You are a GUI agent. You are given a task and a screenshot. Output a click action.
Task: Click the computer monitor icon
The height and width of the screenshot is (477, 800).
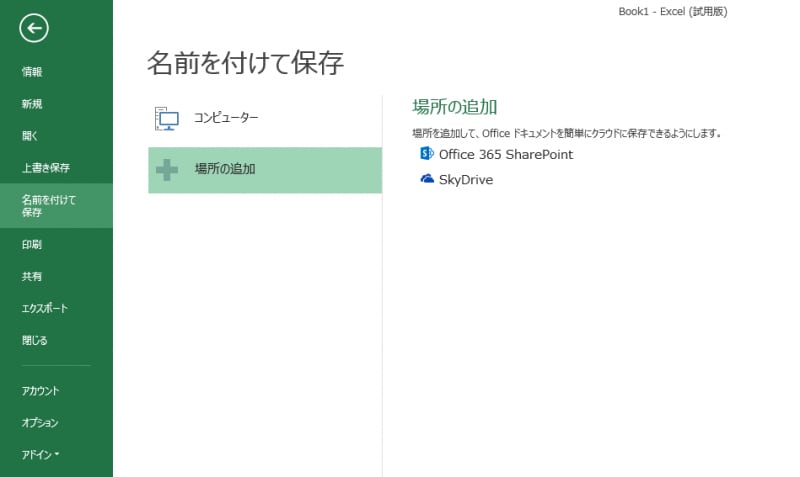(167, 118)
